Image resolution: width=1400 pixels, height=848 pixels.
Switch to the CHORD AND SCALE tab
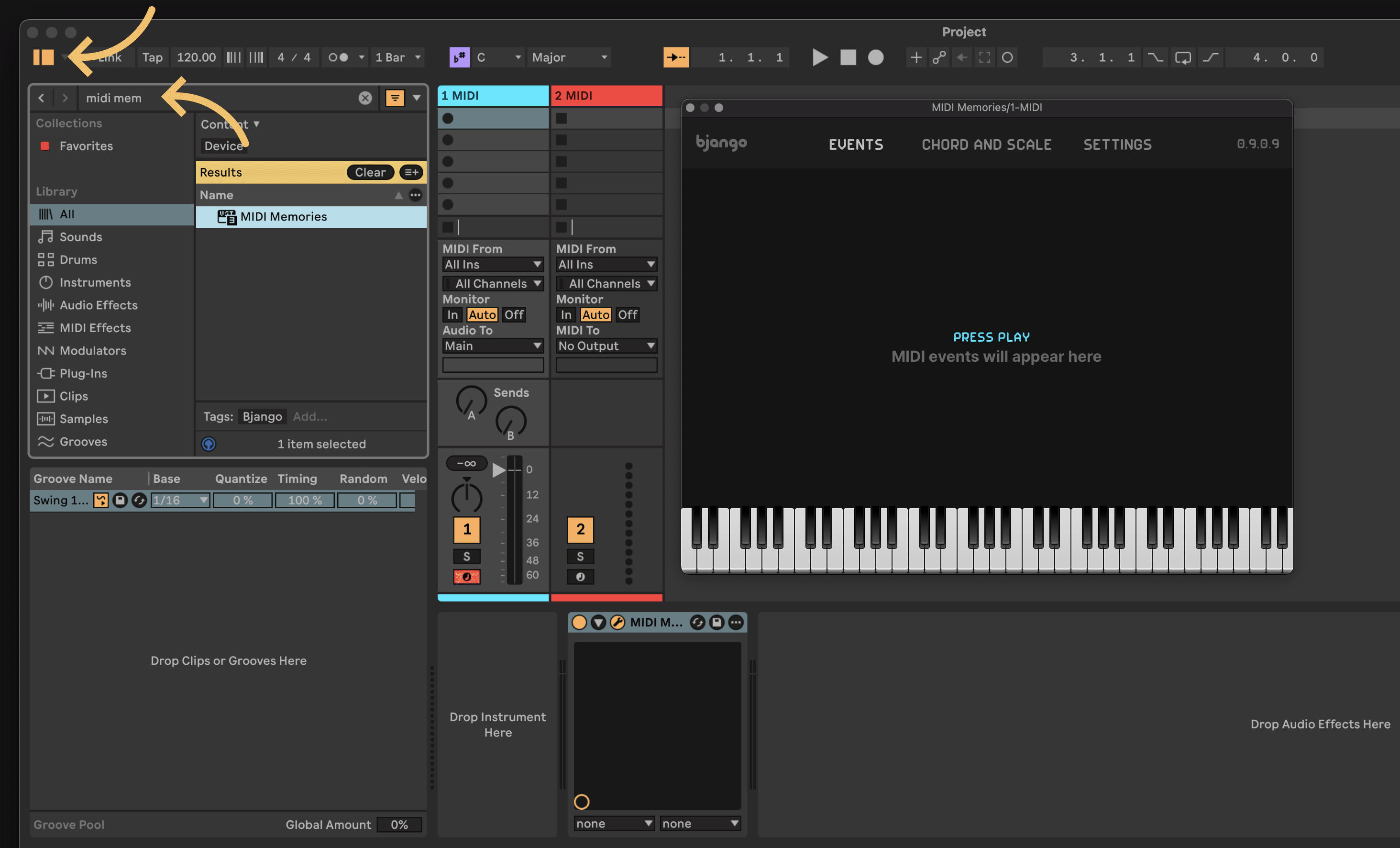coord(986,145)
